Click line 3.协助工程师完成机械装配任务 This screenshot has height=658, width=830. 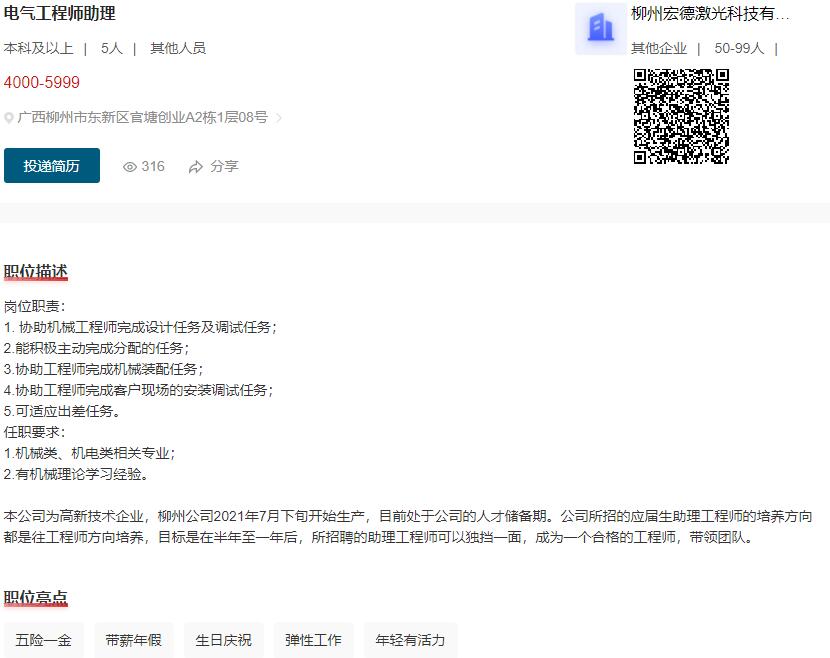tap(103, 369)
